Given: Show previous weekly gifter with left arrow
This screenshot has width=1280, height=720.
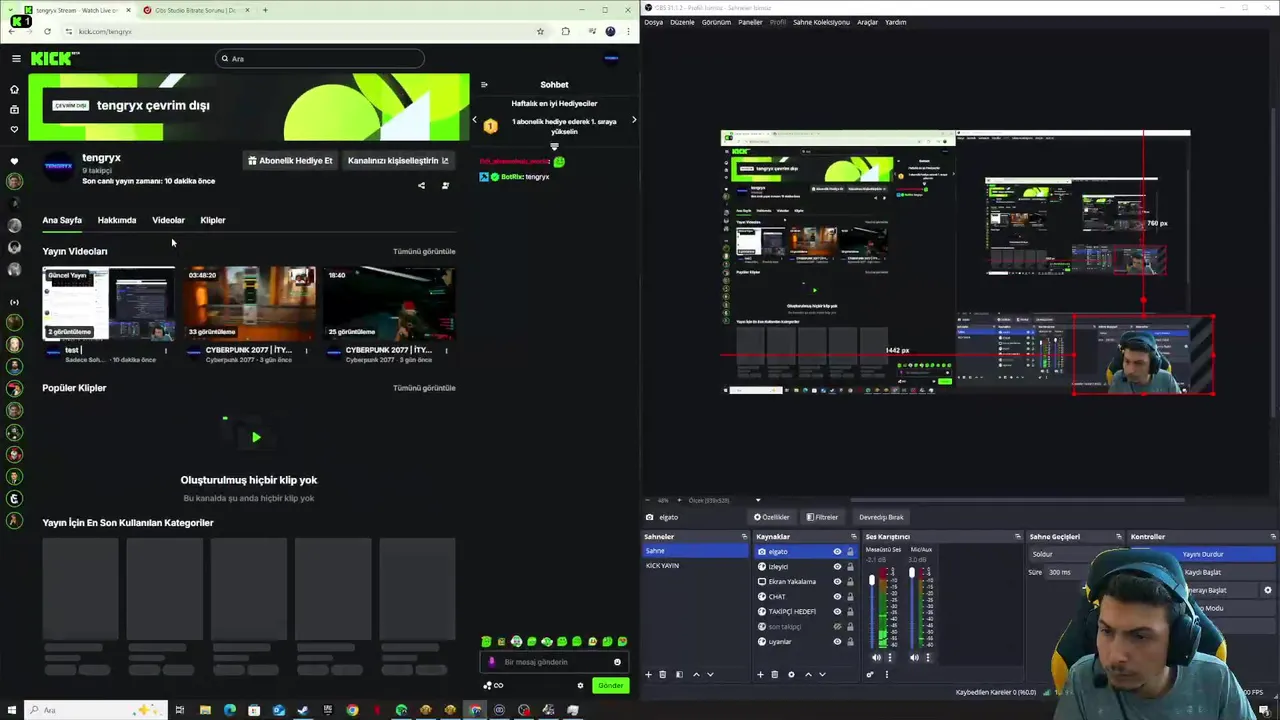Looking at the screenshot, I should (x=475, y=120).
